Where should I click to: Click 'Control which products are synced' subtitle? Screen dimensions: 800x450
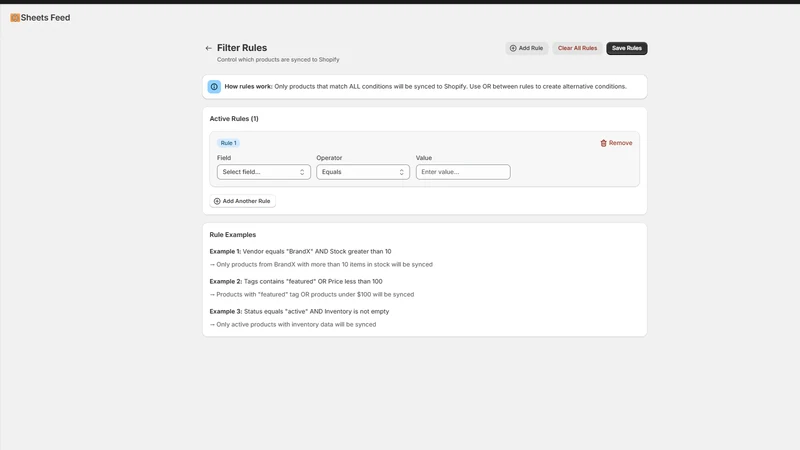(278, 60)
